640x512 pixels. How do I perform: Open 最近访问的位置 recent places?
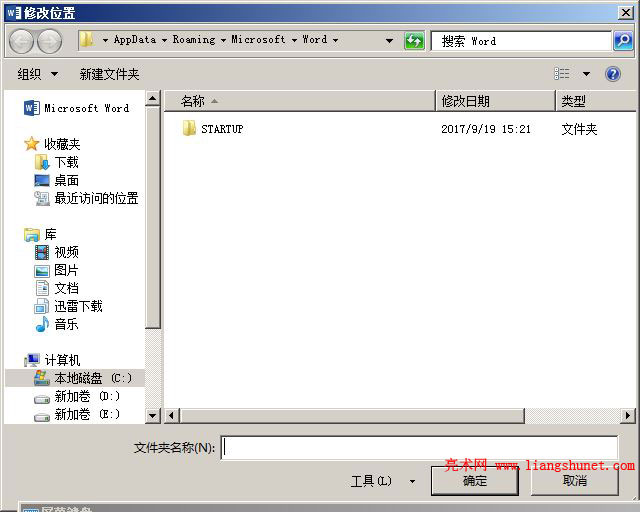(87, 198)
